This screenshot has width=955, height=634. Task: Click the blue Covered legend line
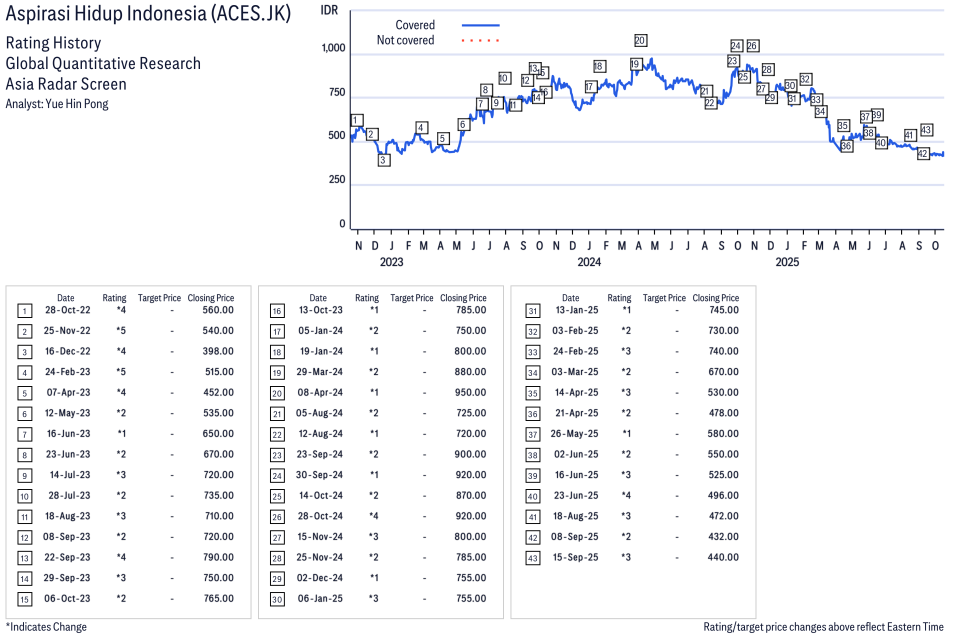coord(480,25)
